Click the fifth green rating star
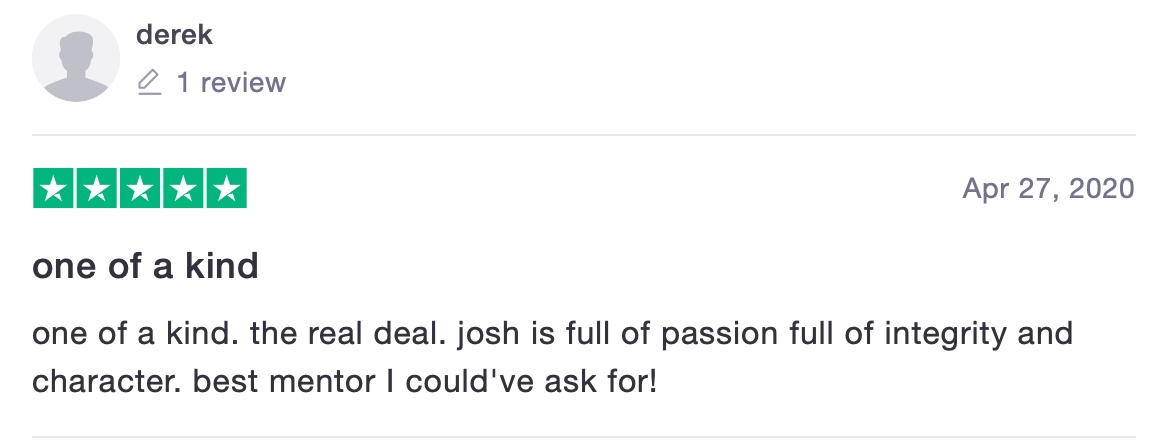The width and height of the screenshot is (1172, 444). 226,189
